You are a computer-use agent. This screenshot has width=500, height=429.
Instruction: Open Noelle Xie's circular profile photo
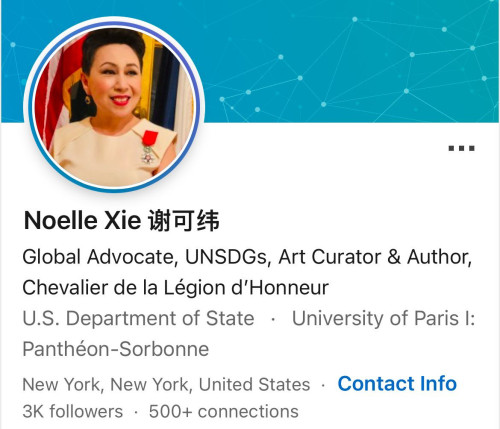pos(114,106)
